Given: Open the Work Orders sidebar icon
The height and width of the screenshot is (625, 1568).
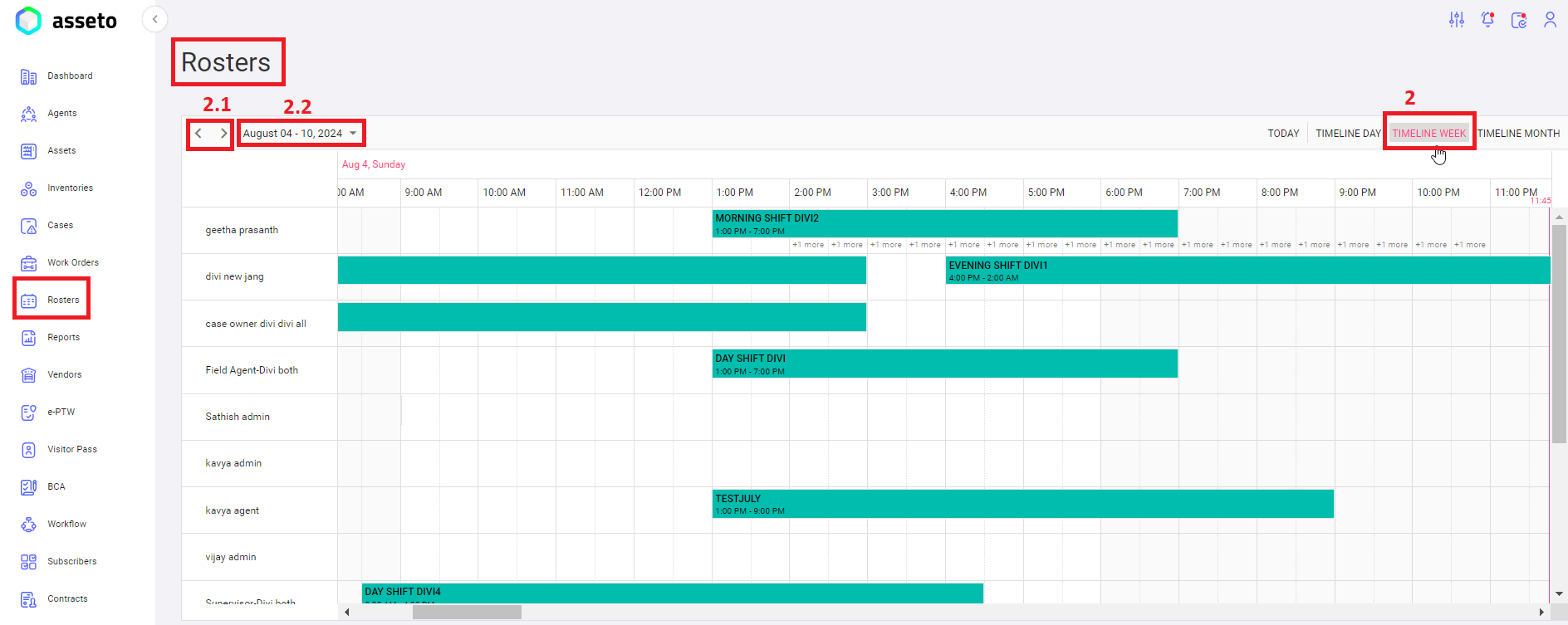Looking at the screenshot, I should [28, 263].
